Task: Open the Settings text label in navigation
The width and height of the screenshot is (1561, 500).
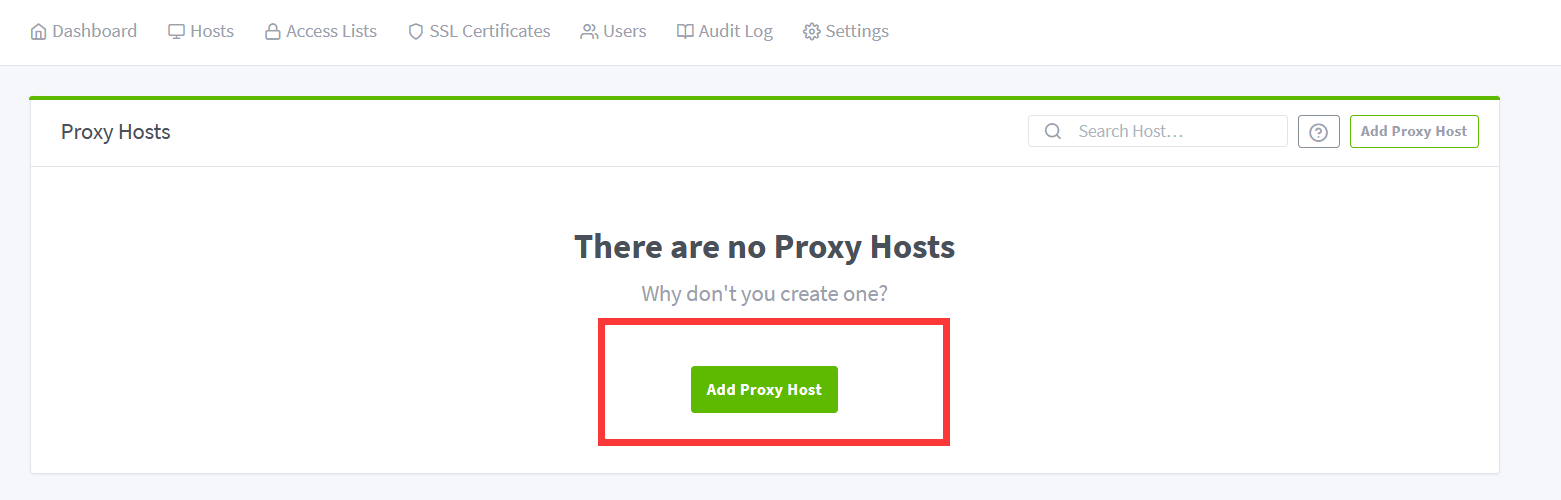Action: [x=857, y=31]
